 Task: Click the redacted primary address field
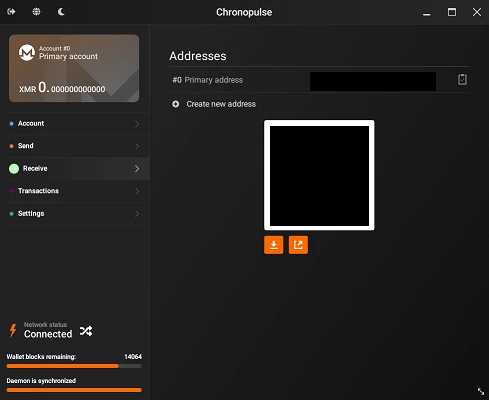pyautogui.click(x=373, y=81)
